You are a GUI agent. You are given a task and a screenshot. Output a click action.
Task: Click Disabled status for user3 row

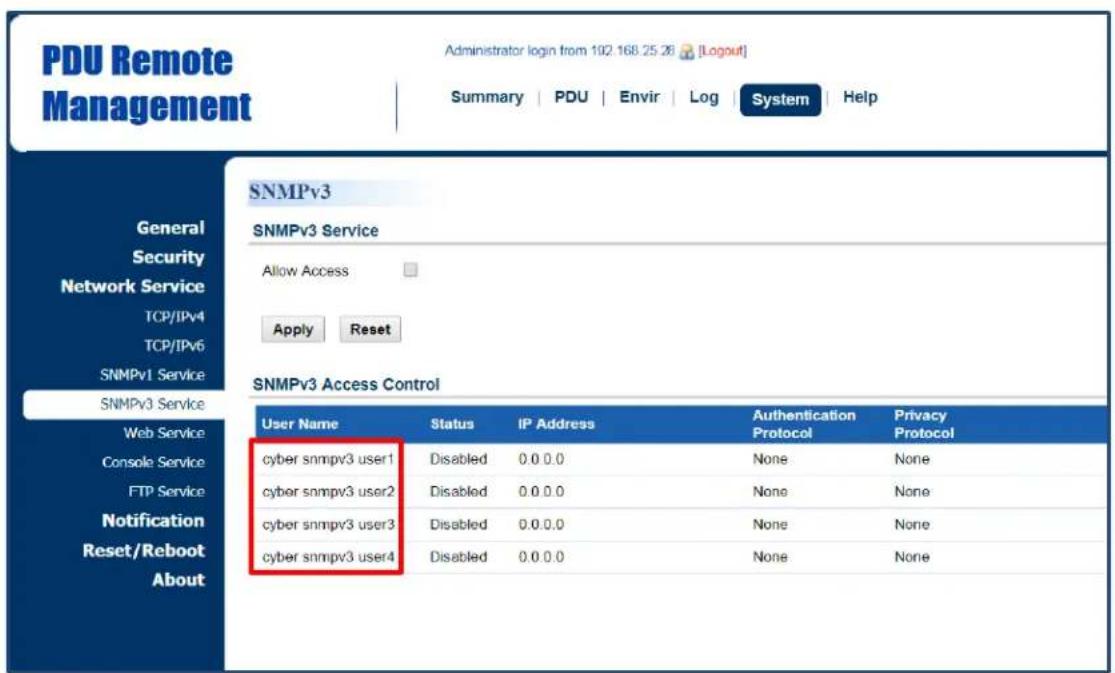pos(458,524)
